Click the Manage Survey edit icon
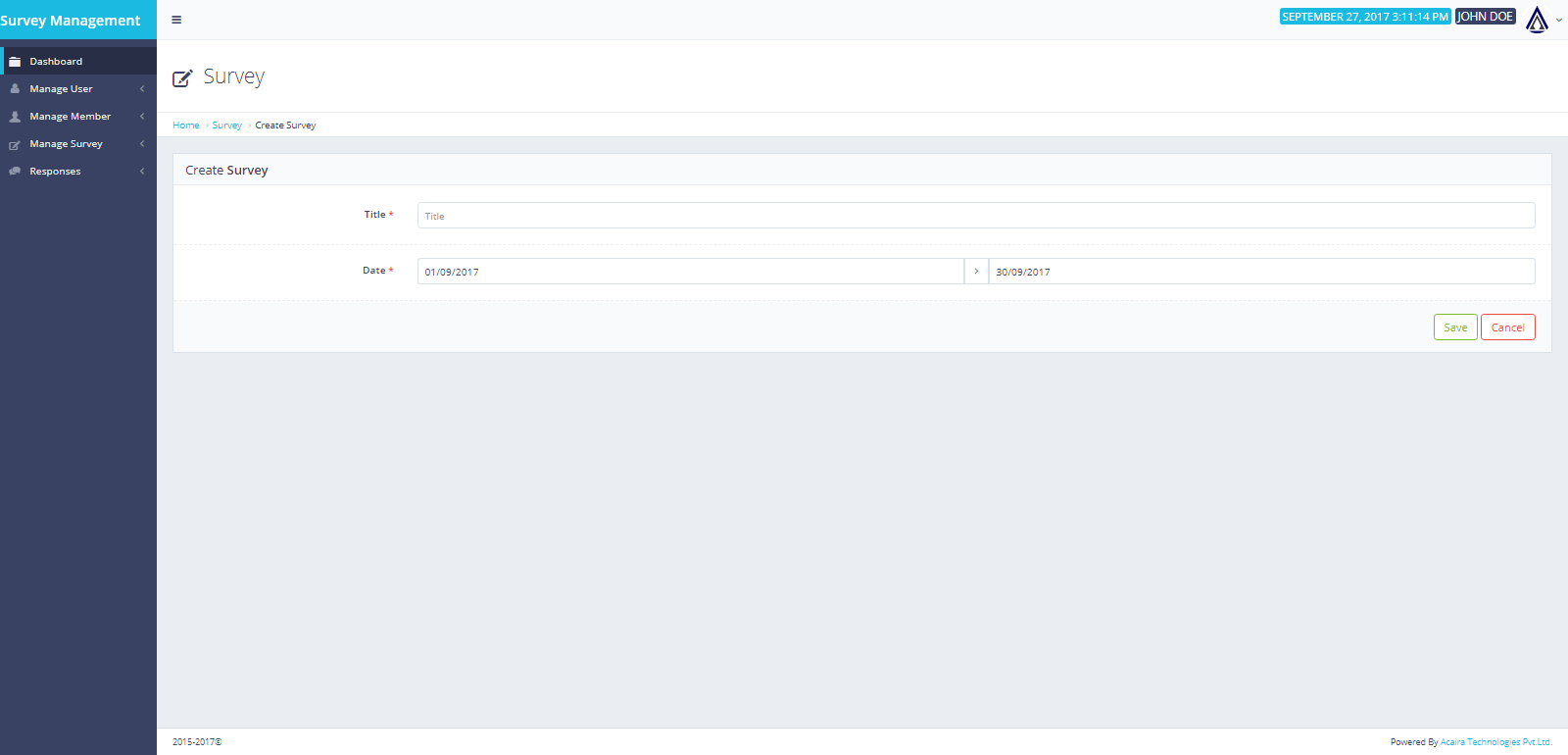This screenshot has width=1568, height=755. (15, 145)
